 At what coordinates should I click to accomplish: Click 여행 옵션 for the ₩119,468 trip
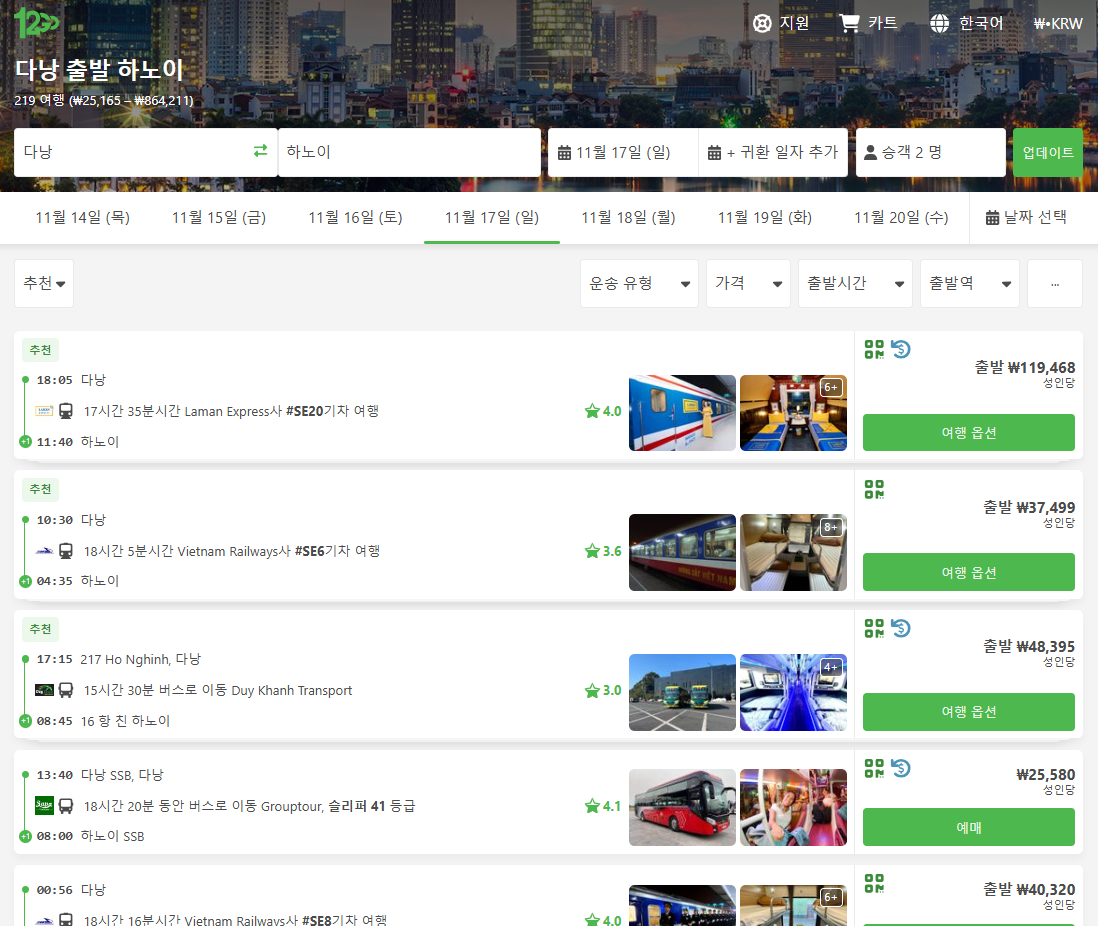[x=968, y=432]
